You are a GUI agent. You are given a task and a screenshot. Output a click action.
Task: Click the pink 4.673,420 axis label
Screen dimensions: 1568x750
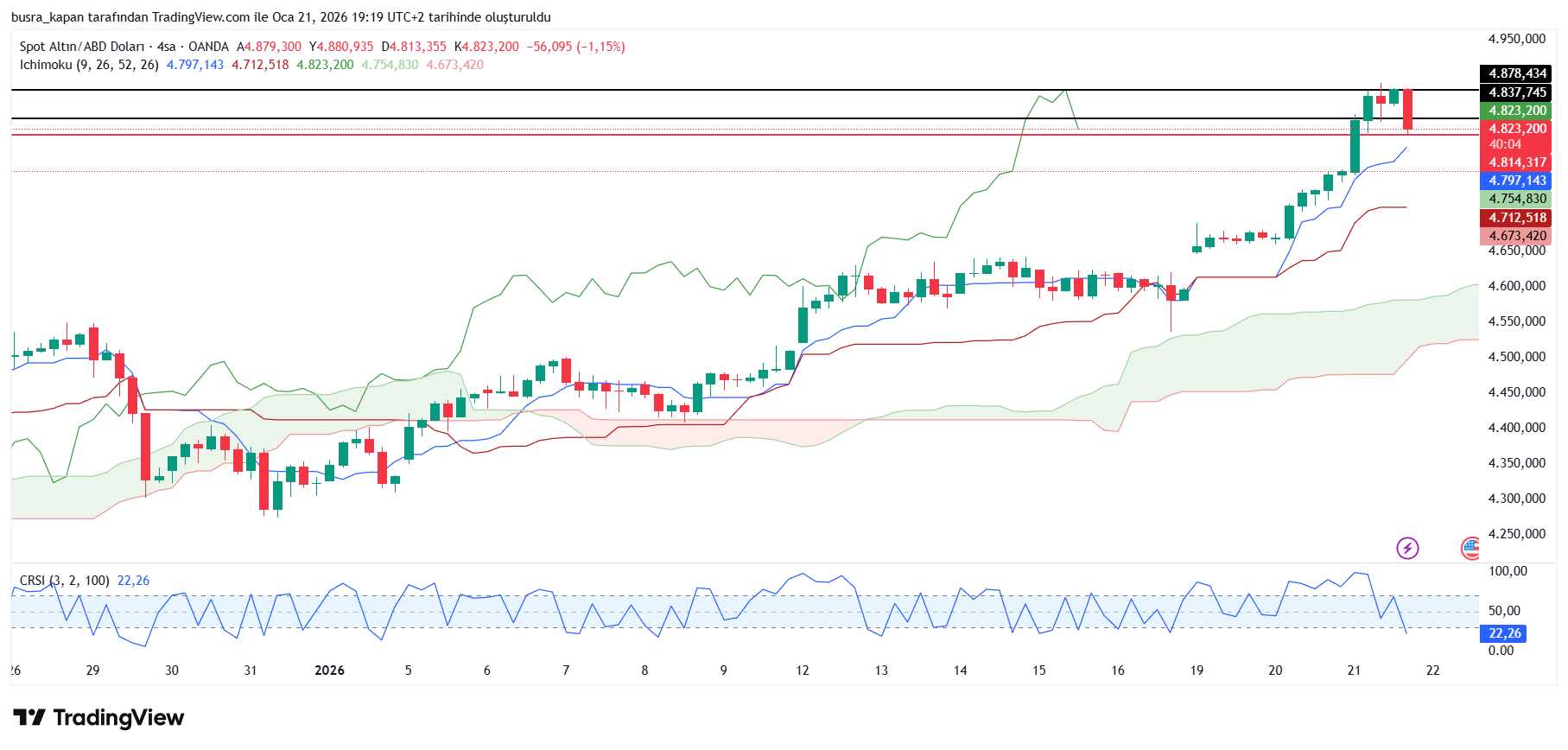pos(1517,236)
